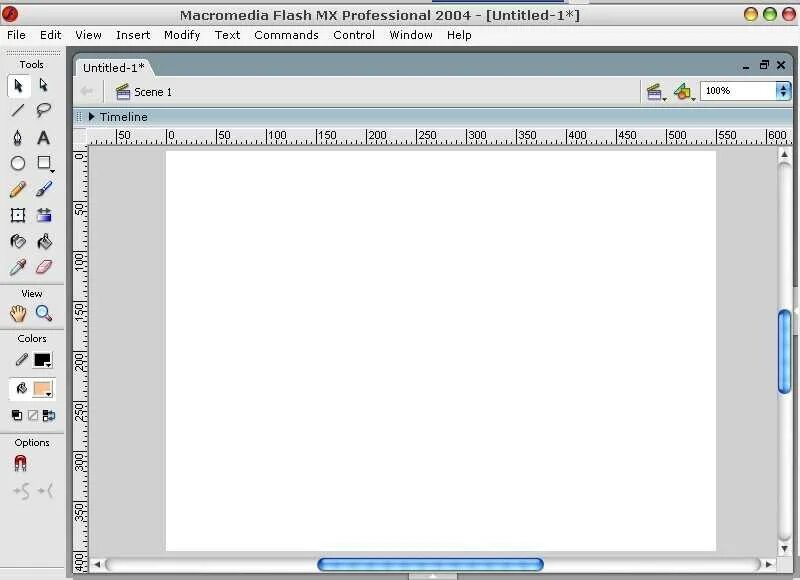Open the File menu
The height and width of the screenshot is (580, 800).
pyautogui.click(x=16, y=35)
